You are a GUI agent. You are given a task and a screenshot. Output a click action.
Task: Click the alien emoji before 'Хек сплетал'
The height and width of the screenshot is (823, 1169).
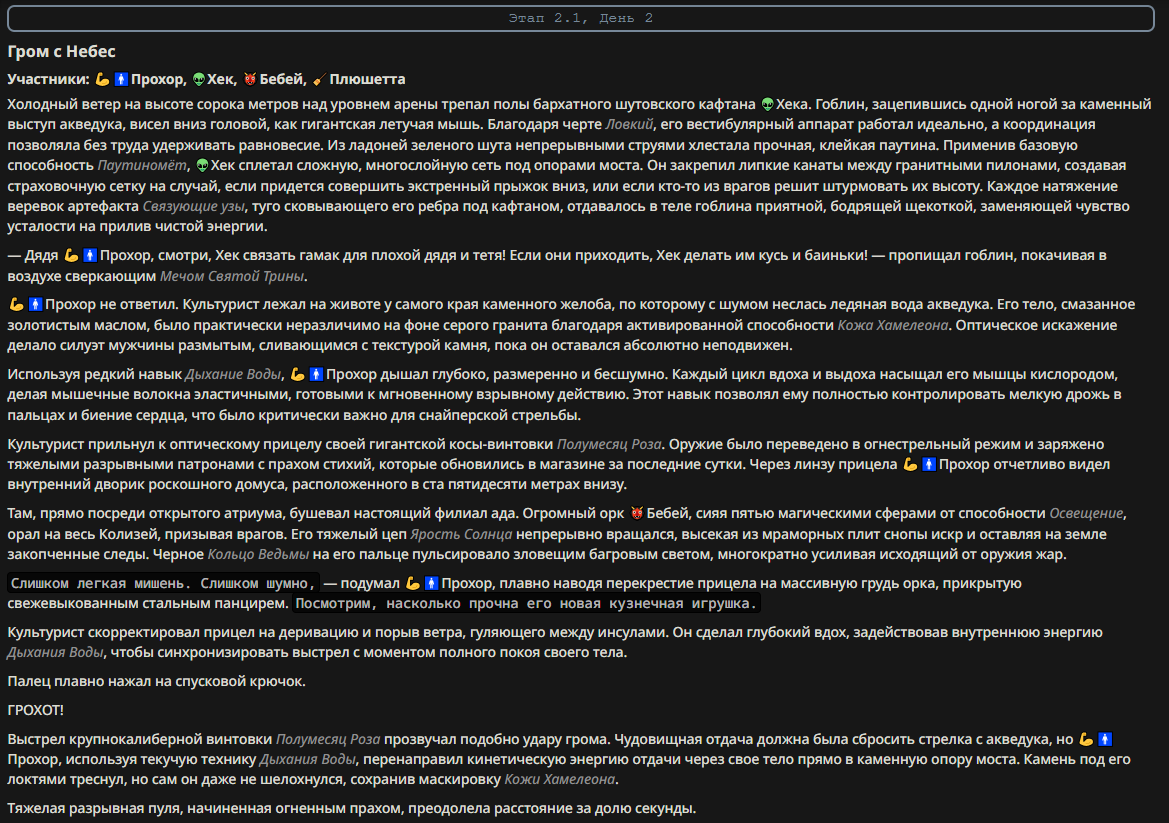(202, 165)
